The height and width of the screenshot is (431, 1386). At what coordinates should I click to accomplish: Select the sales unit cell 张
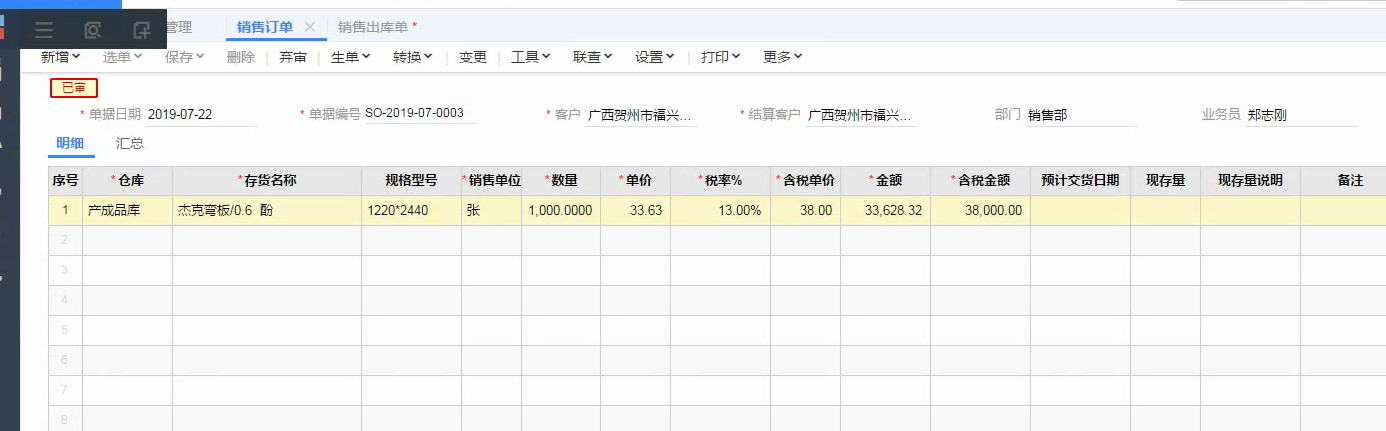491,211
